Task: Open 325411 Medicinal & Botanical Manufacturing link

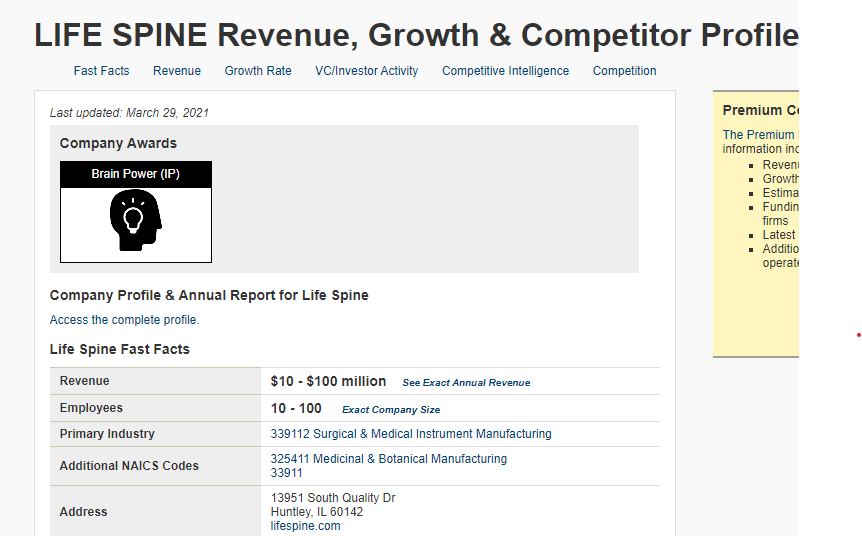Action: pyautogui.click(x=389, y=458)
